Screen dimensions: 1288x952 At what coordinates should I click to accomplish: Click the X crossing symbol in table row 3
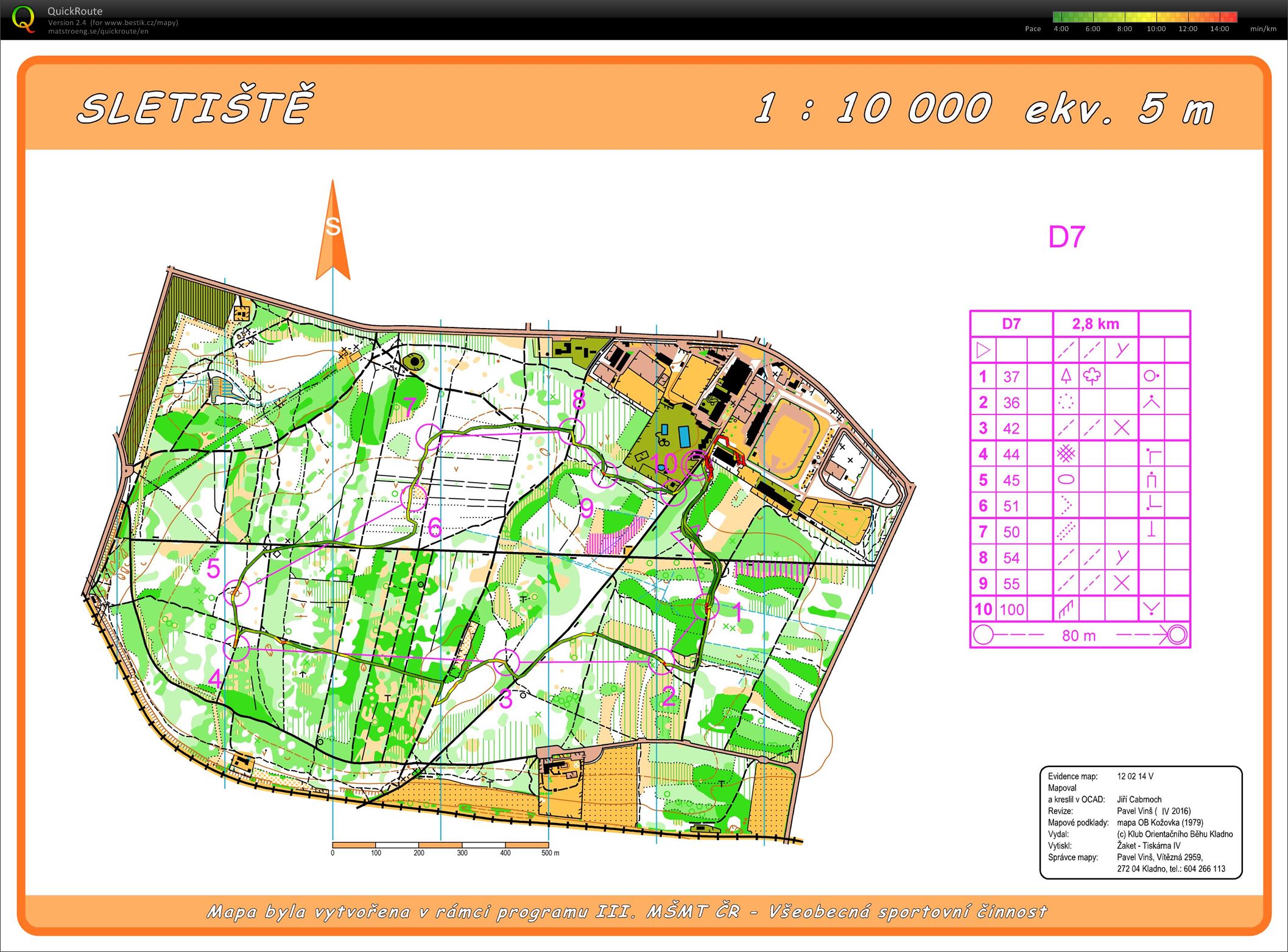pos(1122,427)
